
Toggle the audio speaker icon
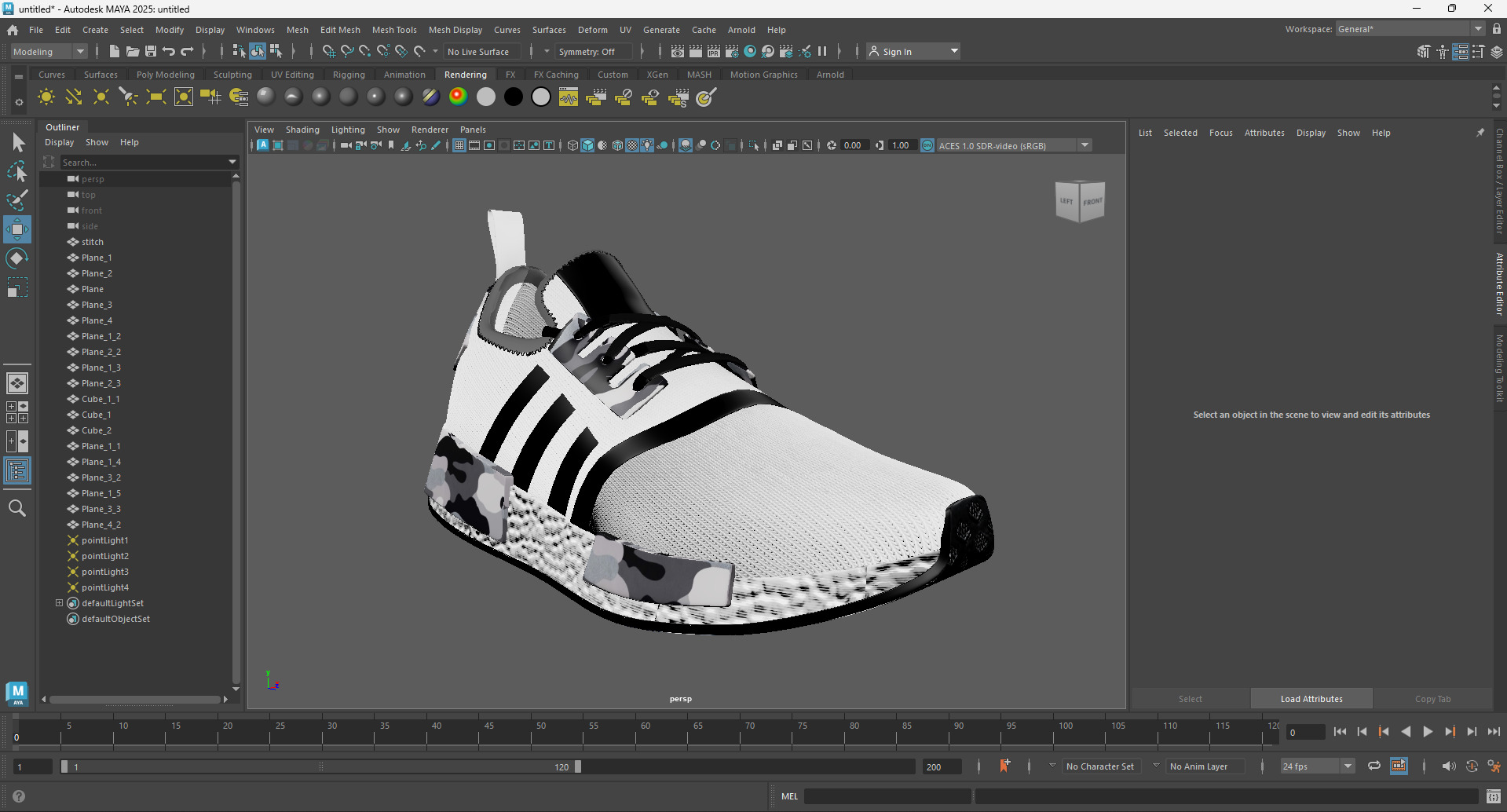(1448, 766)
